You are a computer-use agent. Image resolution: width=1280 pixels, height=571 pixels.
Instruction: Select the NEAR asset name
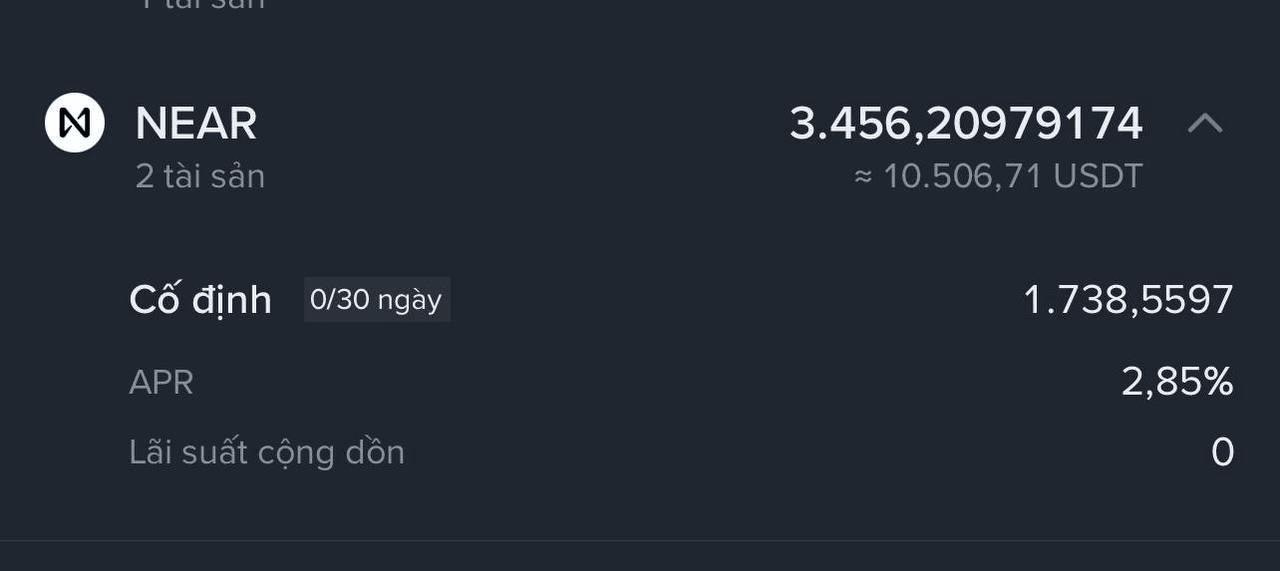tap(196, 123)
